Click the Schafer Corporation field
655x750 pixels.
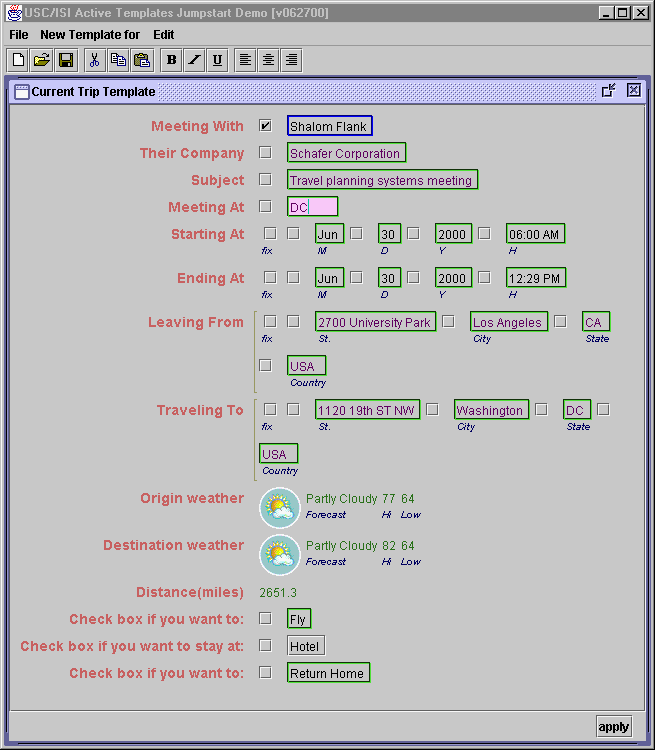346,153
